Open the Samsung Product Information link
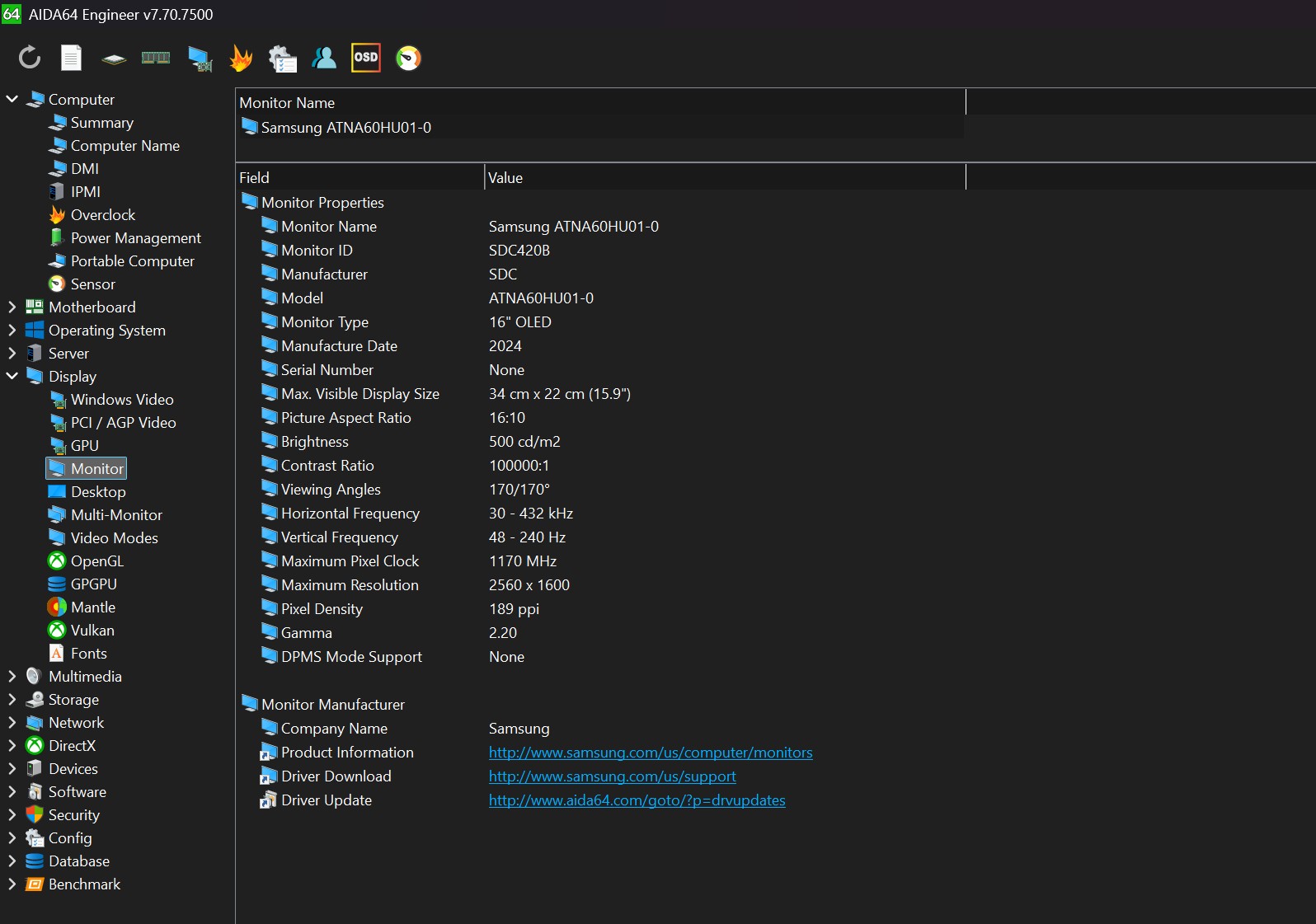This screenshot has width=1316, height=924. pos(650,753)
